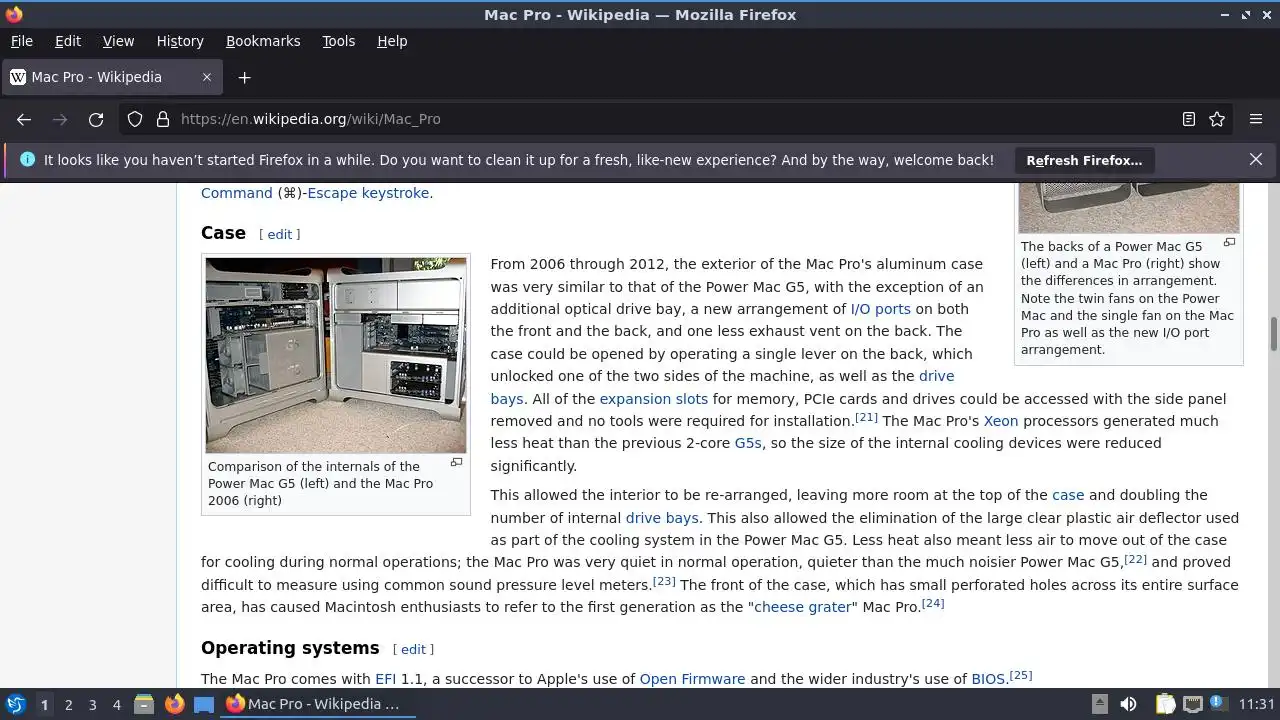Screen dimensions: 1280x720
Task: Open the drive bays link after 'internal'
Action: tap(662, 518)
